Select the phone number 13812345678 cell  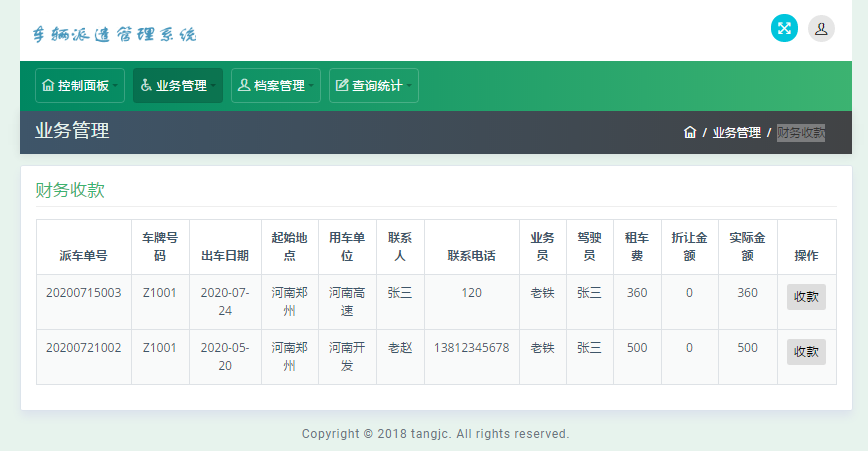click(472, 348)
